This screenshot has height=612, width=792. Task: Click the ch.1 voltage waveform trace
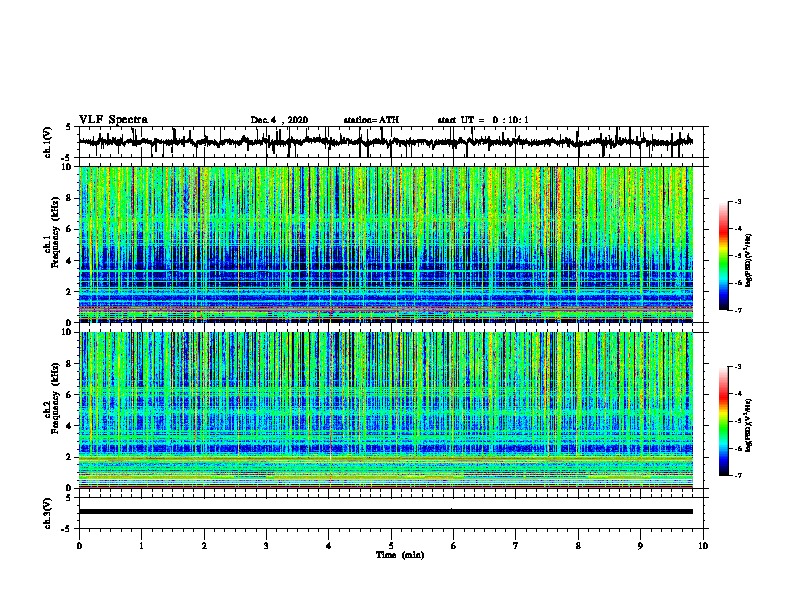point(385,142)
